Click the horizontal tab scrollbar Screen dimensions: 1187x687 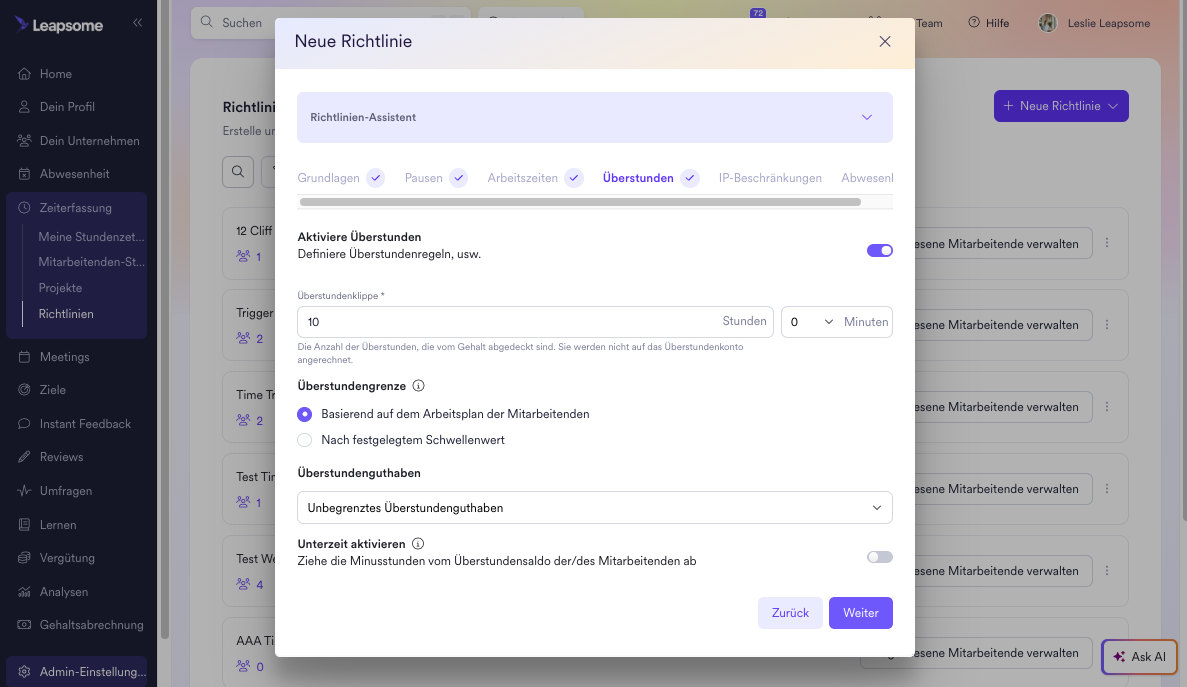580,202
